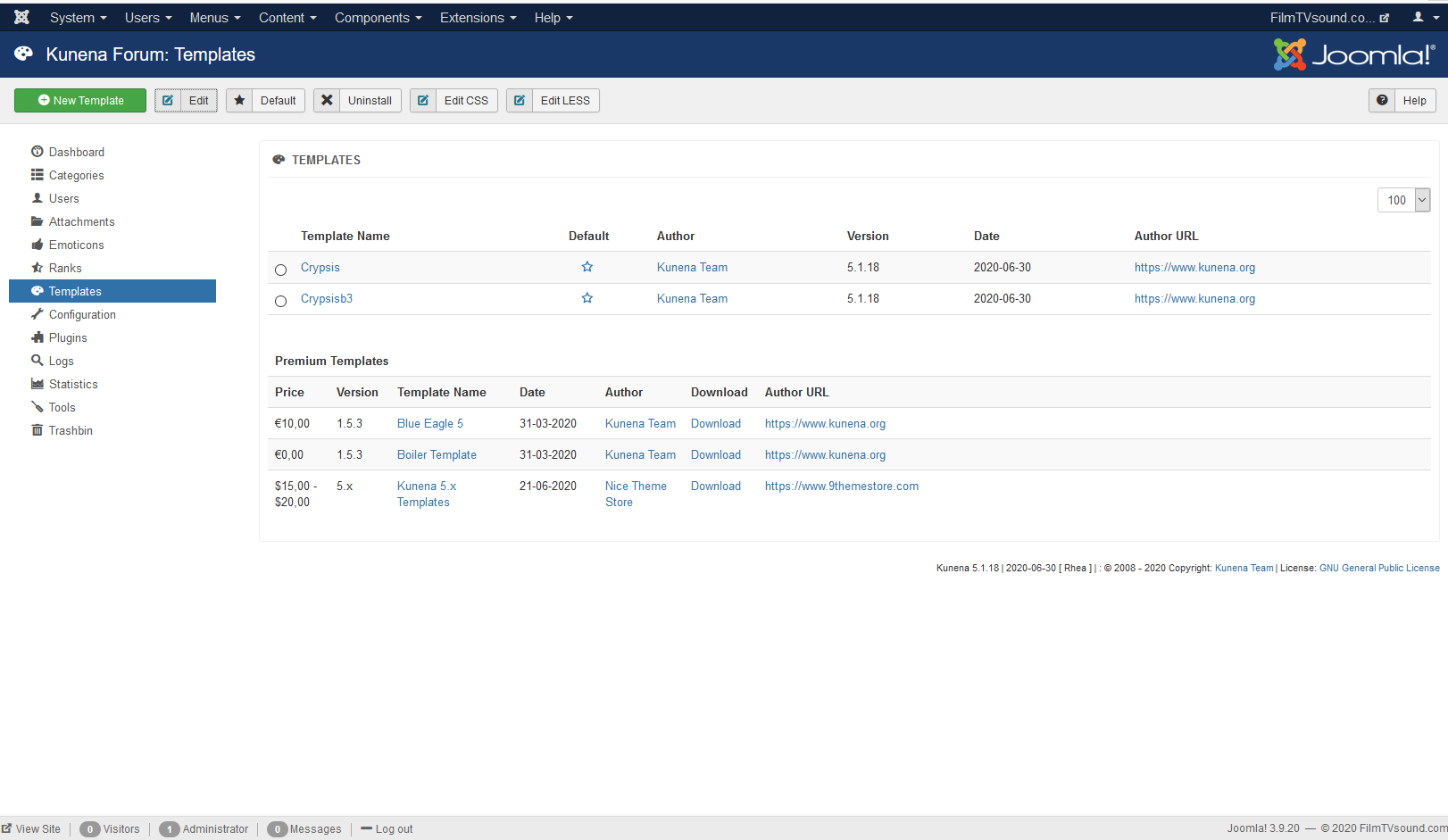This screenshot has height=840, width=1448.
Task: Open the Extensions menu
Action: [x=478, y=18]
